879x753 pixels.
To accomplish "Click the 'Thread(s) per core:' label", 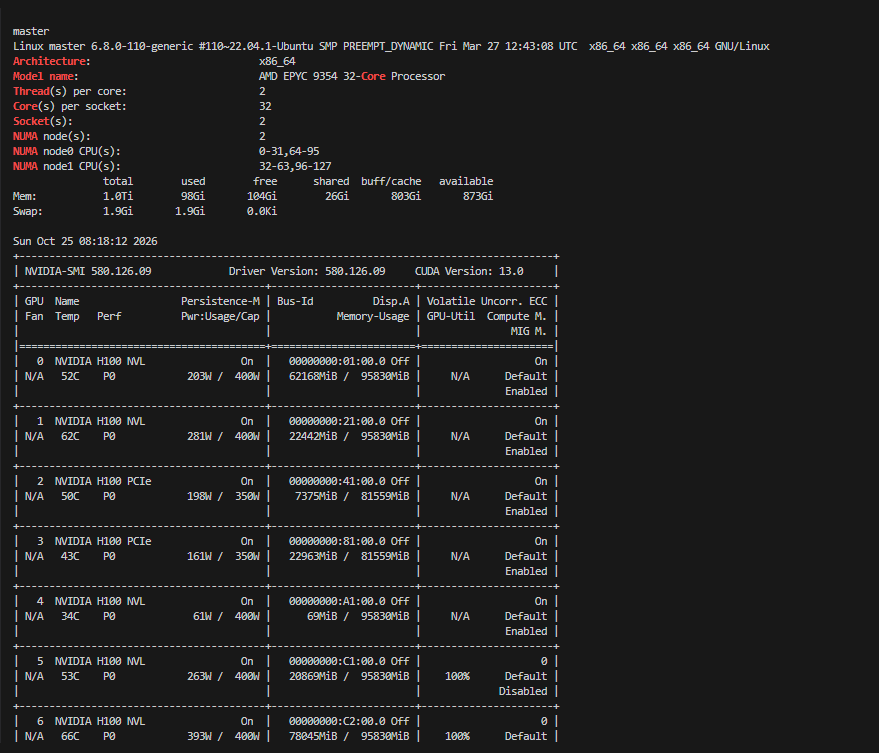I will coord(70,91).
